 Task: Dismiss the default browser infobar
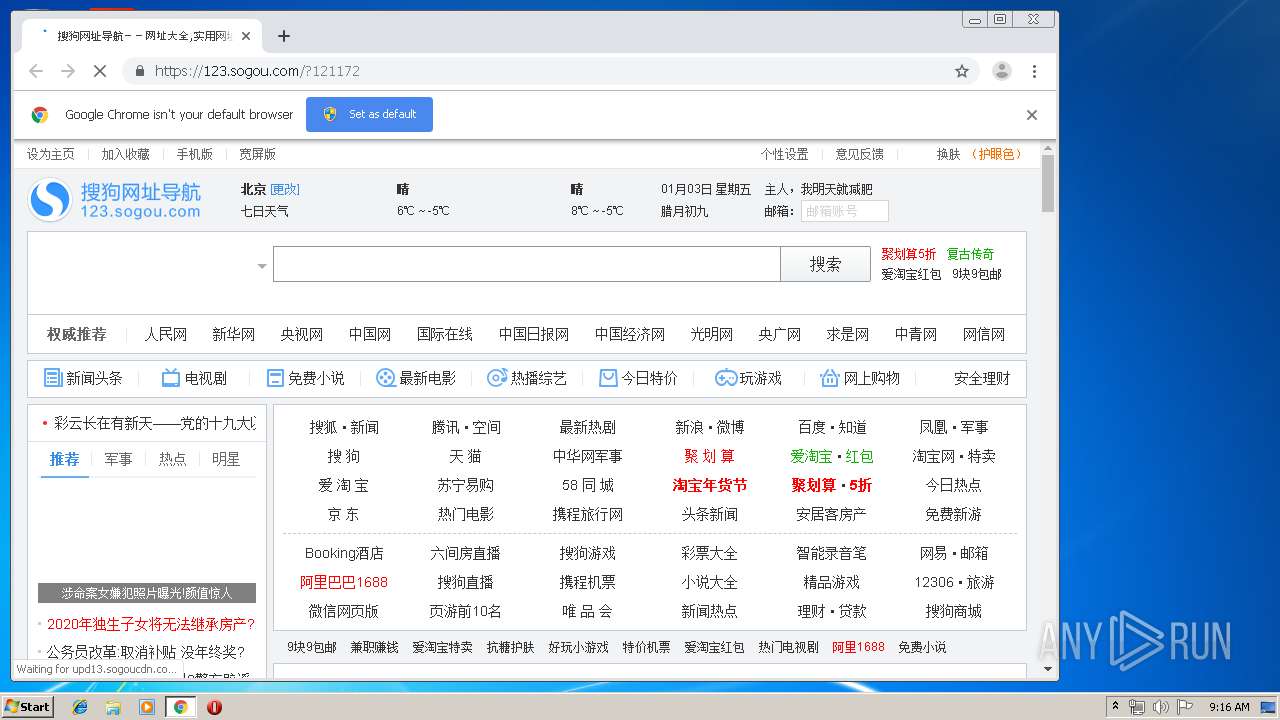pyautogui.click(x=1032, y=115)
